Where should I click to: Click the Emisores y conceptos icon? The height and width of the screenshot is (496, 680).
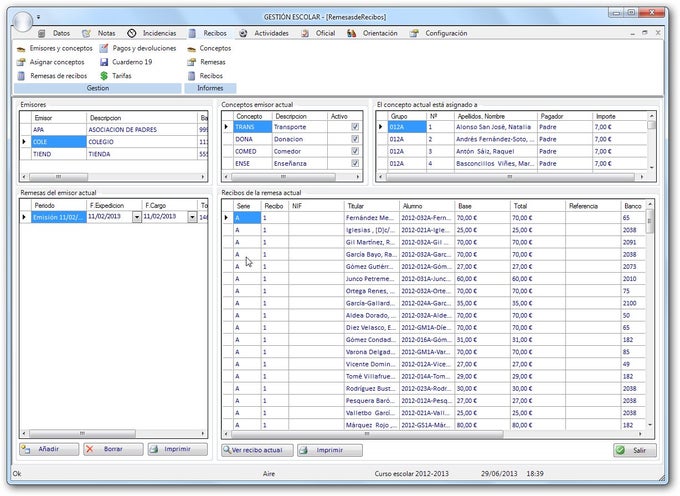[x=21, y=49]
